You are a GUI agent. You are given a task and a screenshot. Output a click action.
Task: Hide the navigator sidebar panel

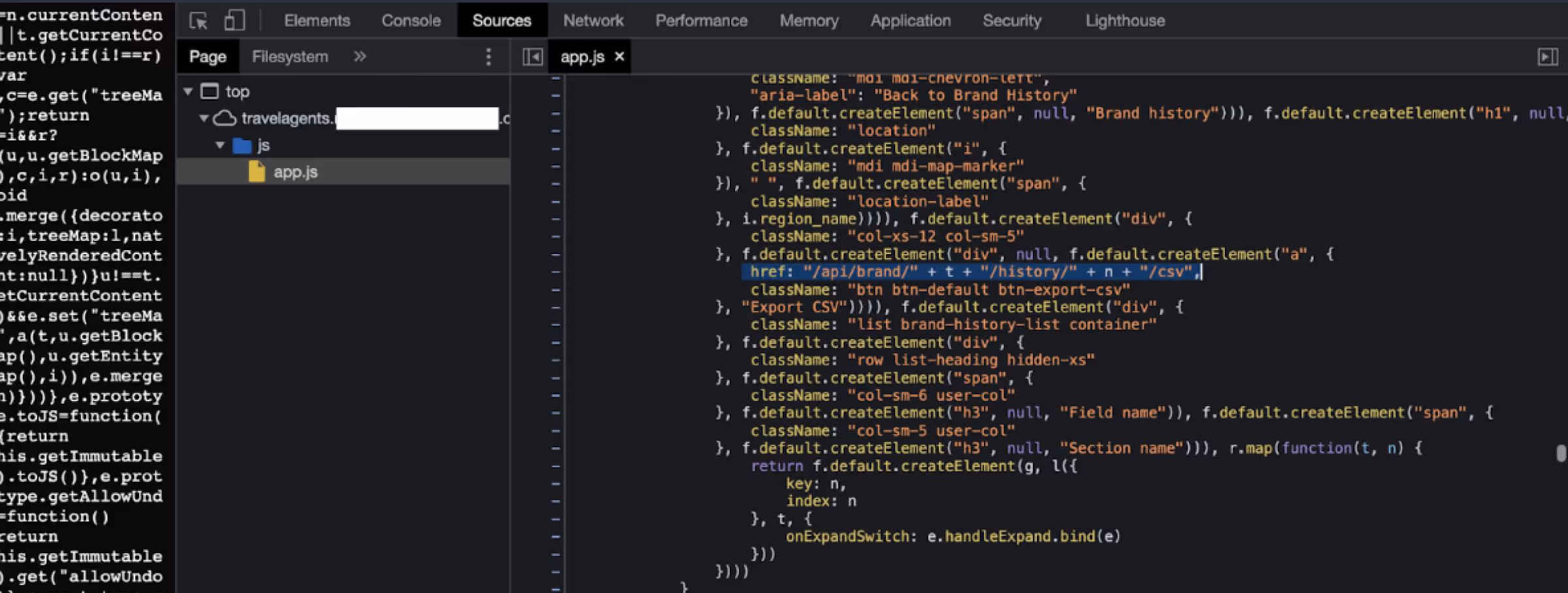[x=532, y=57]
